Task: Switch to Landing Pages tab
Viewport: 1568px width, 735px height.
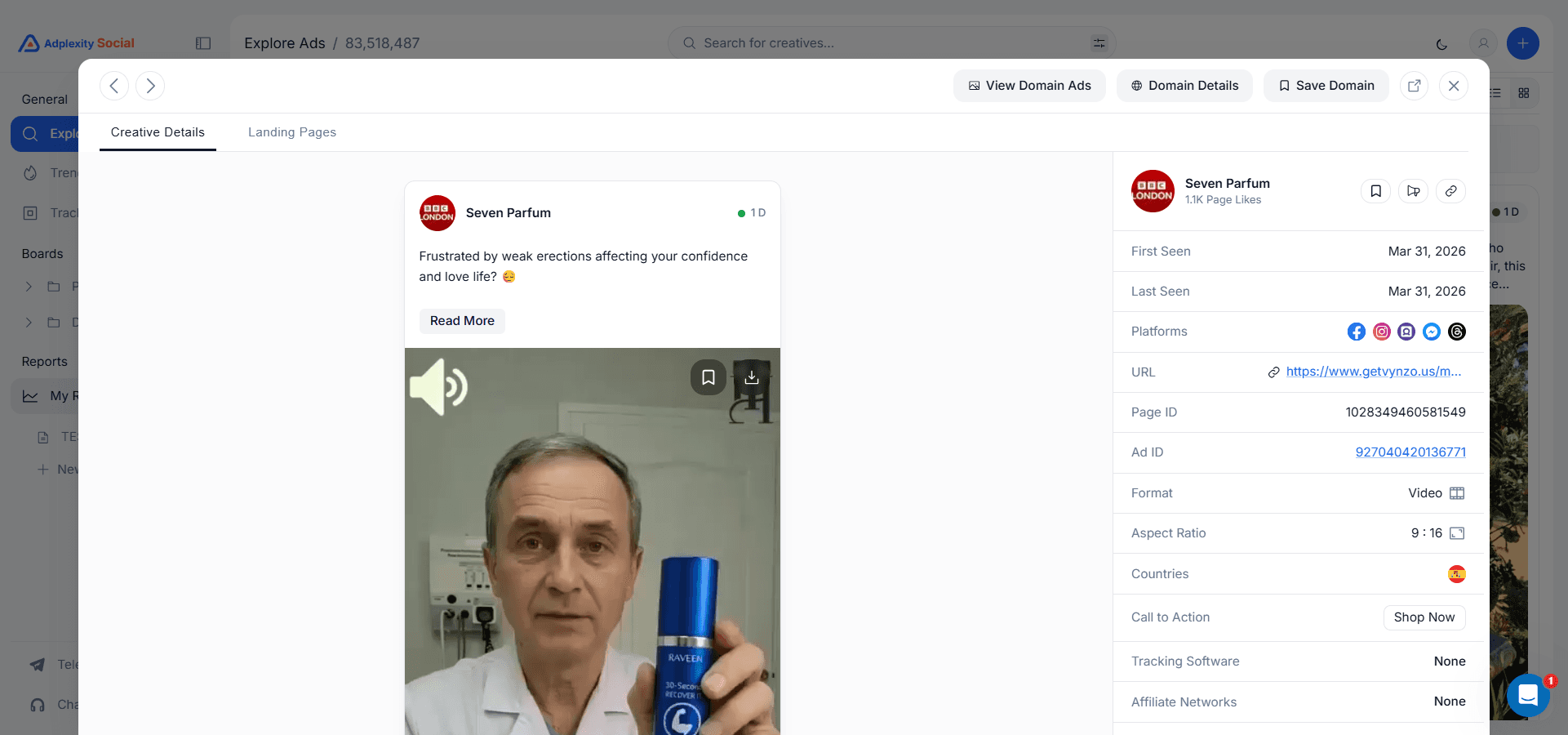Action: click(x=292, y=132)
